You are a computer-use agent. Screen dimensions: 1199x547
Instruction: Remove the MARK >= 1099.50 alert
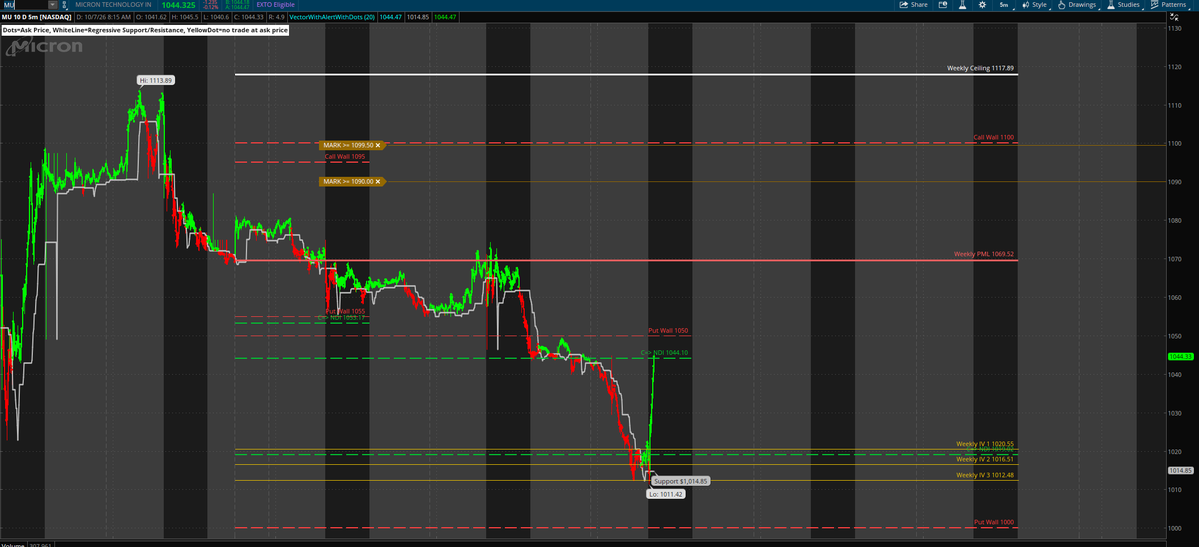pos(377,145)
